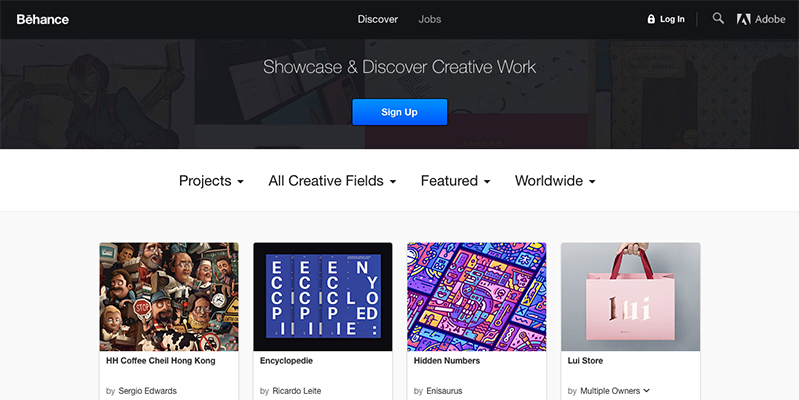Expand the Multiple Owners chevron

coord(647,391)
